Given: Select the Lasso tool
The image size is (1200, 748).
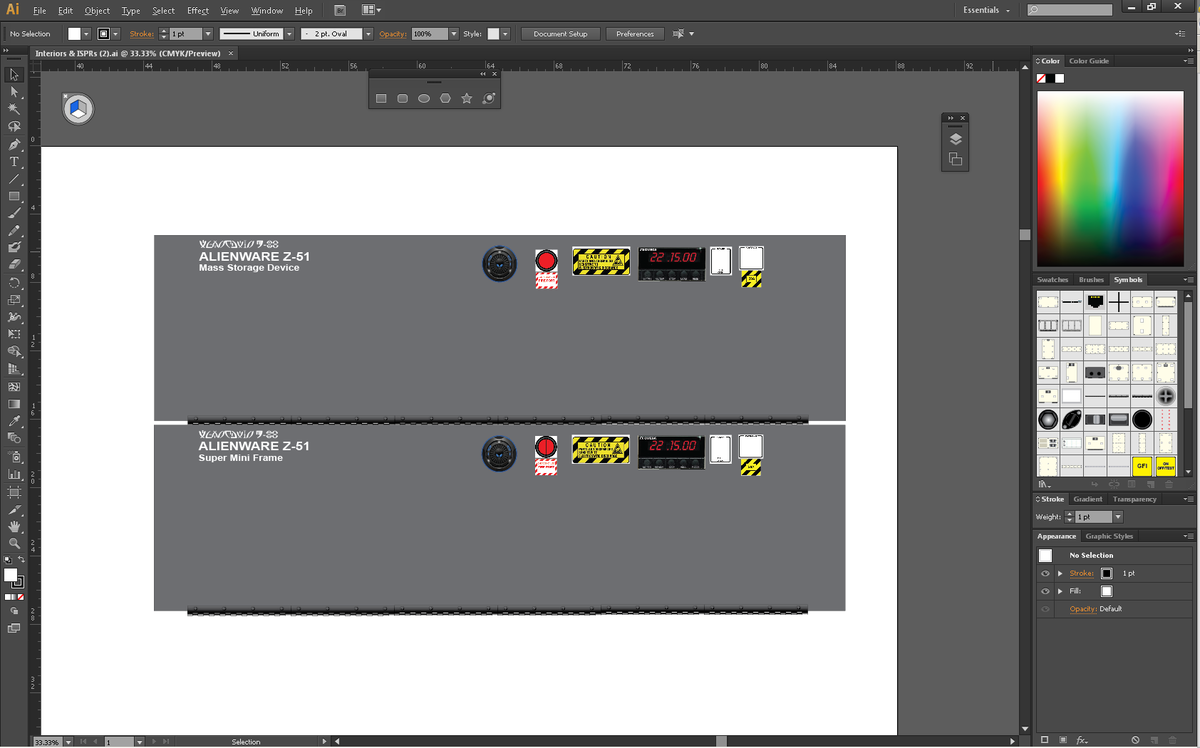Looking at the screenshot, I should [x=14, y=126].
